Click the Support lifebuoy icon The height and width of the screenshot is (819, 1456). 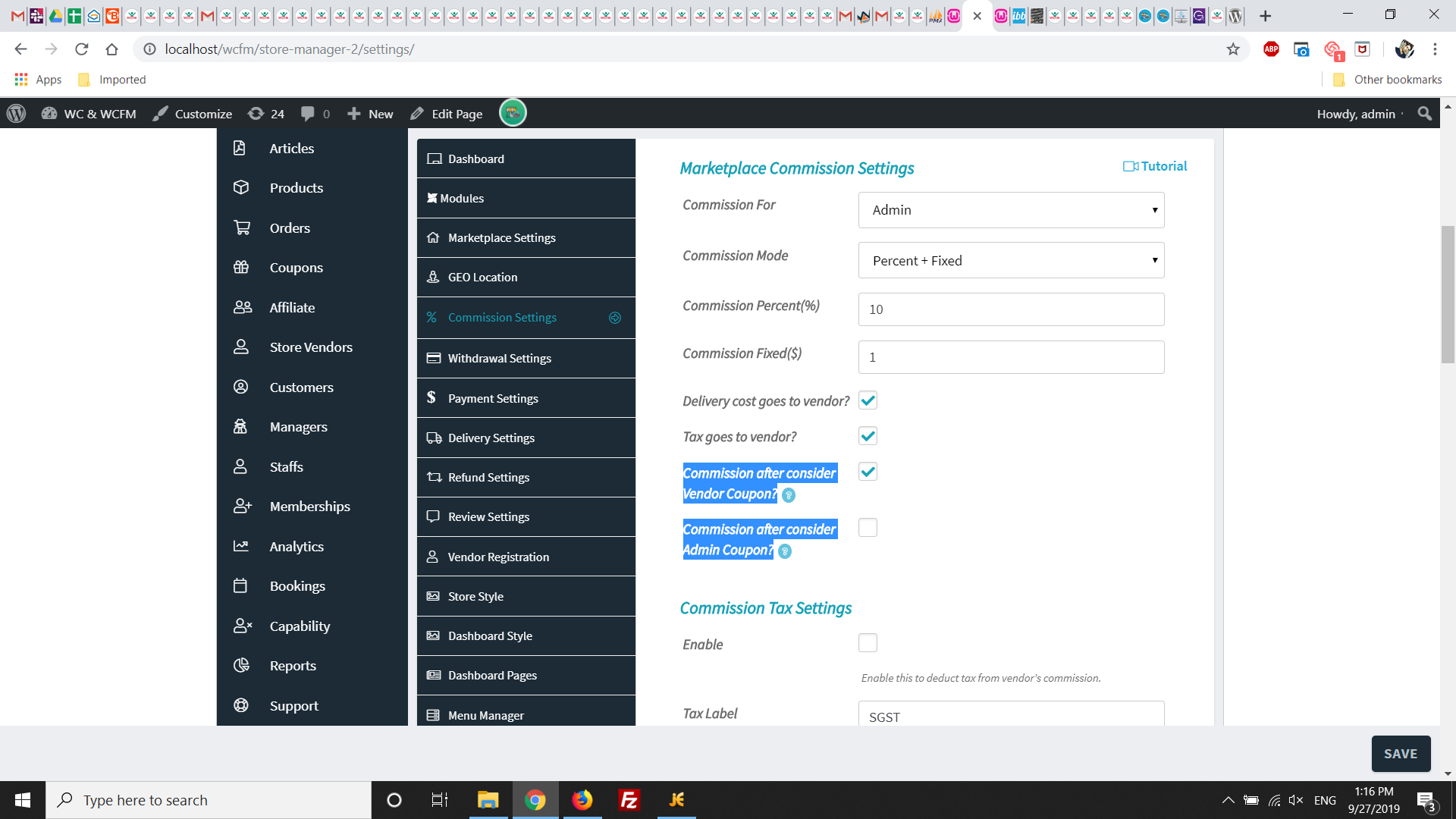click(x=241, y=705)
